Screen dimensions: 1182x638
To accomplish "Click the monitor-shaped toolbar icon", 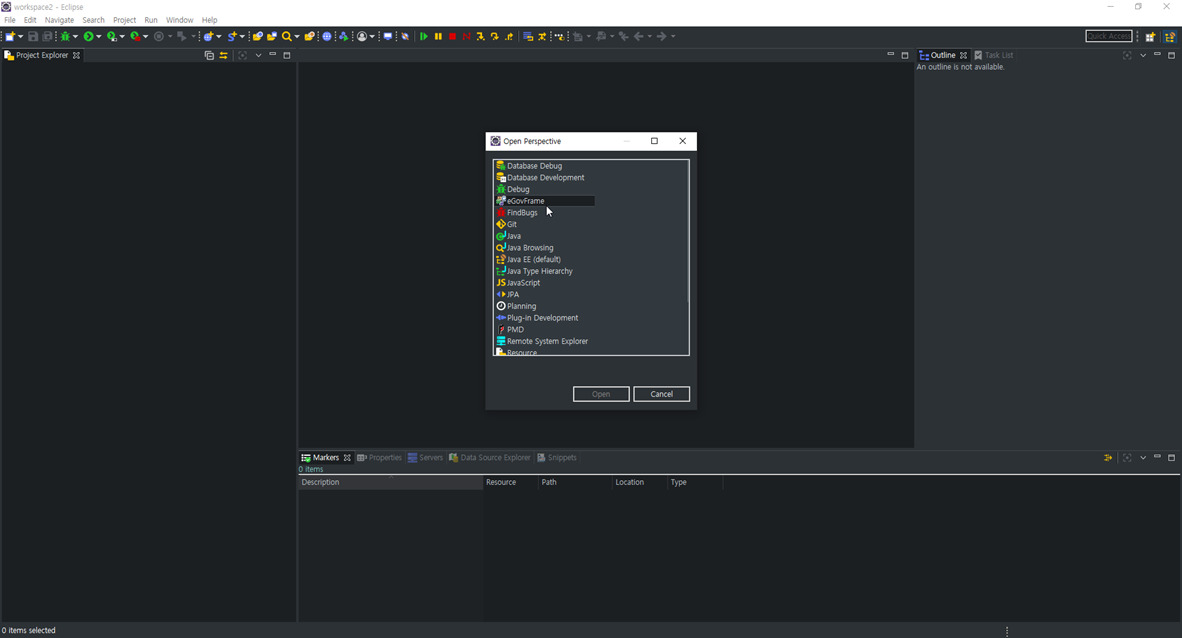I will tap(387, 36).
